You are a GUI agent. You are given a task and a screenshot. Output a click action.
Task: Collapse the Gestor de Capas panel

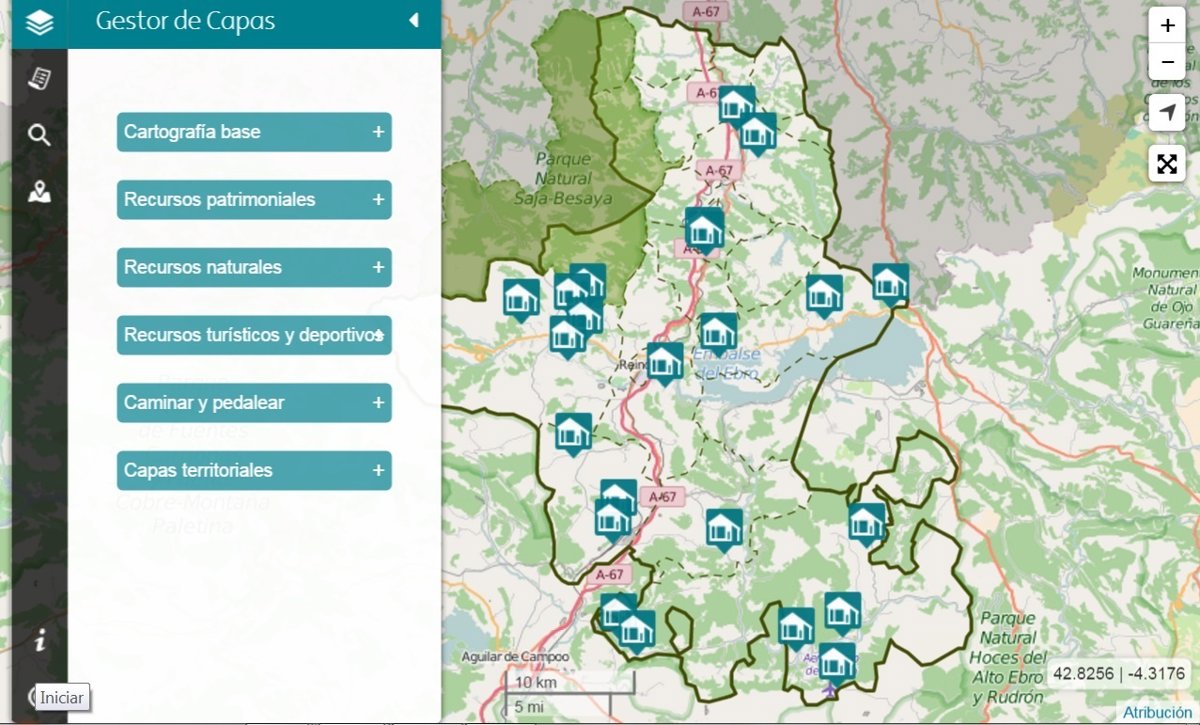click(x=414, y=21)
